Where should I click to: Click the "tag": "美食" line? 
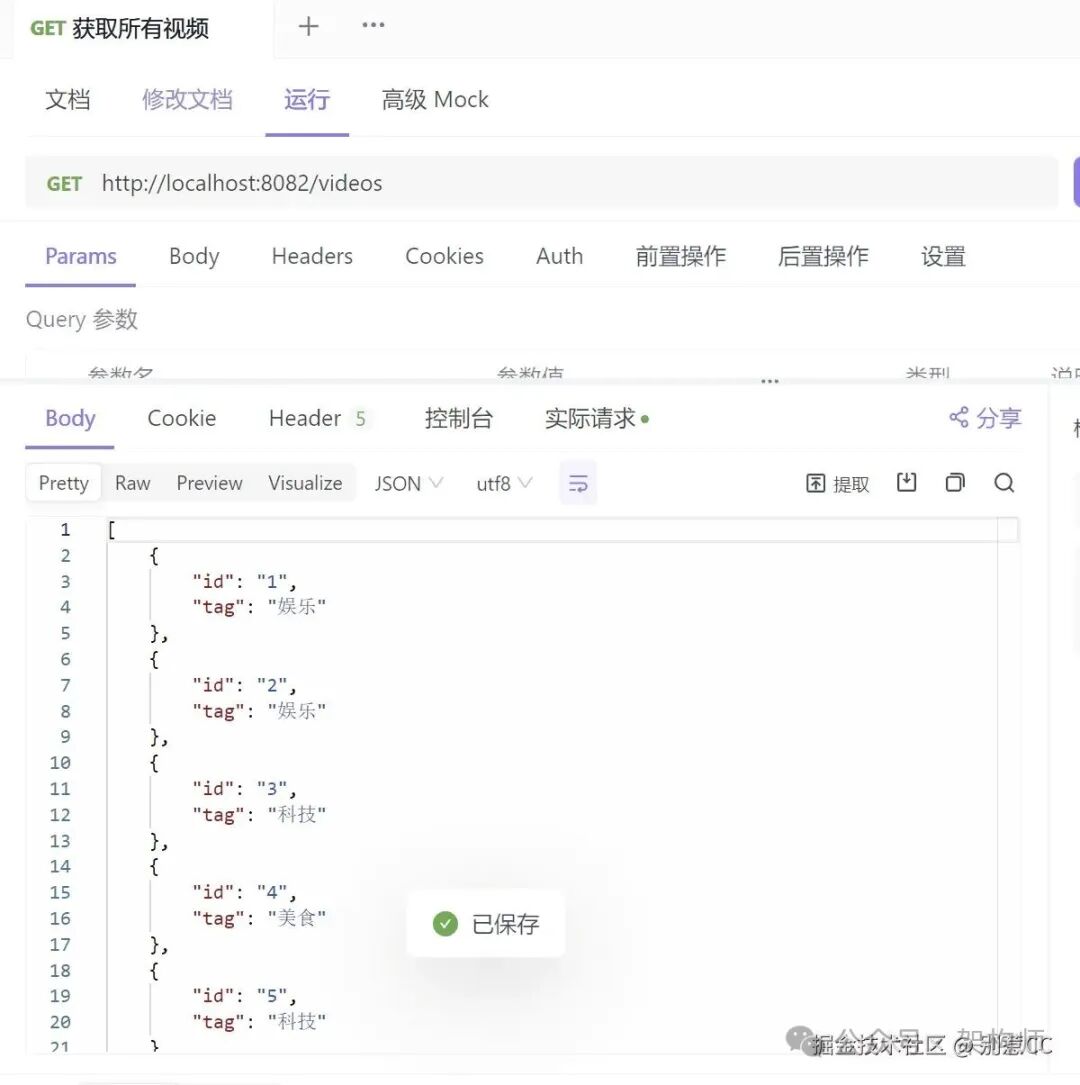pos(259,918)
